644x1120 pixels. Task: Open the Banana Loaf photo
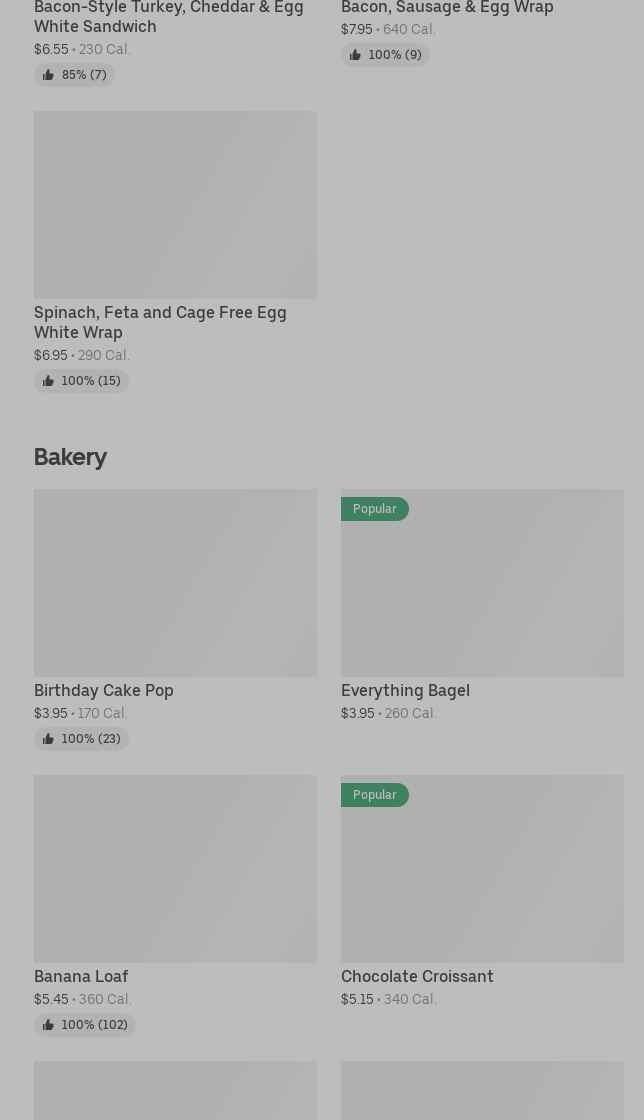tap(176, 869)
